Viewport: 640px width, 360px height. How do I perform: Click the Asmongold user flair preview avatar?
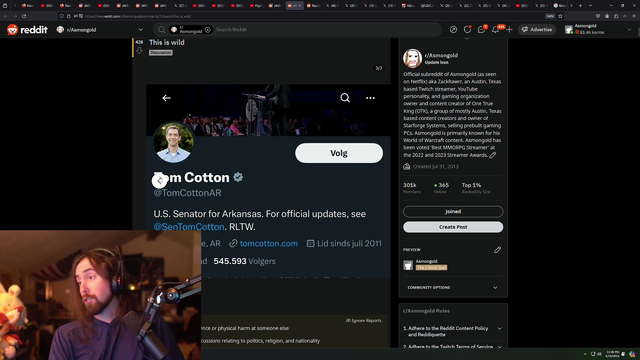tap(408, 265)
